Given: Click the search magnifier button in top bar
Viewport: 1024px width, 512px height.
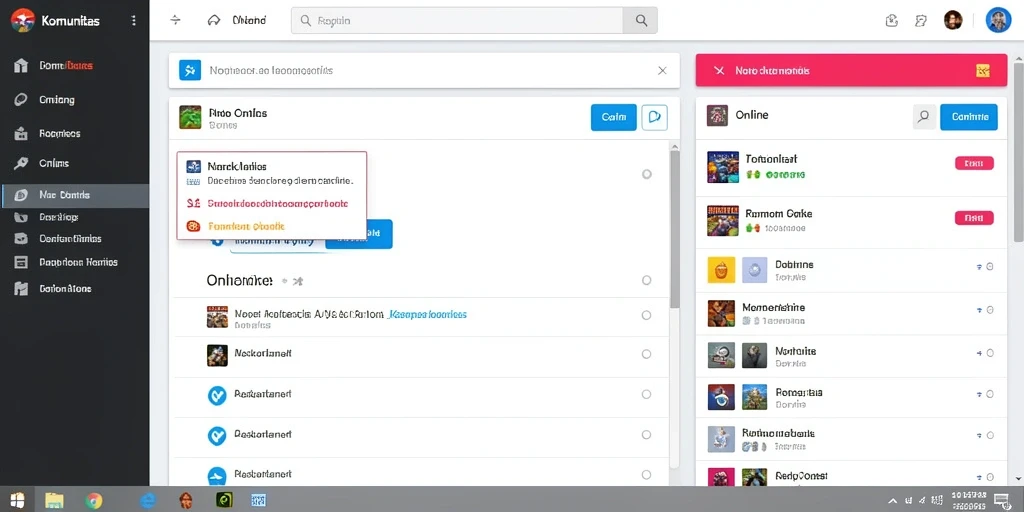Looking at the screenshot, I should tap(641, 21).
